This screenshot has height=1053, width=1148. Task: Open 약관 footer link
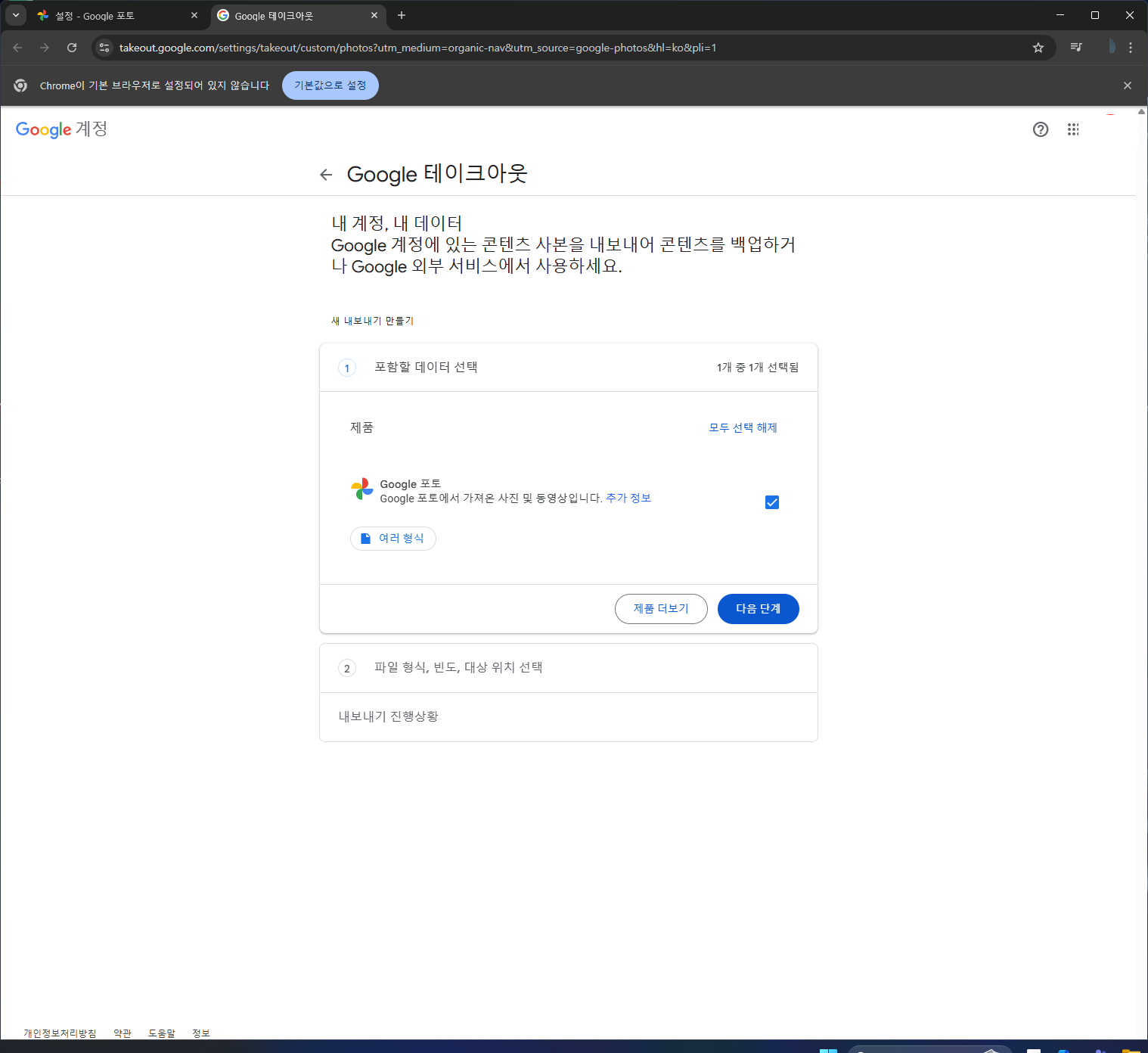click(123, 1033)
